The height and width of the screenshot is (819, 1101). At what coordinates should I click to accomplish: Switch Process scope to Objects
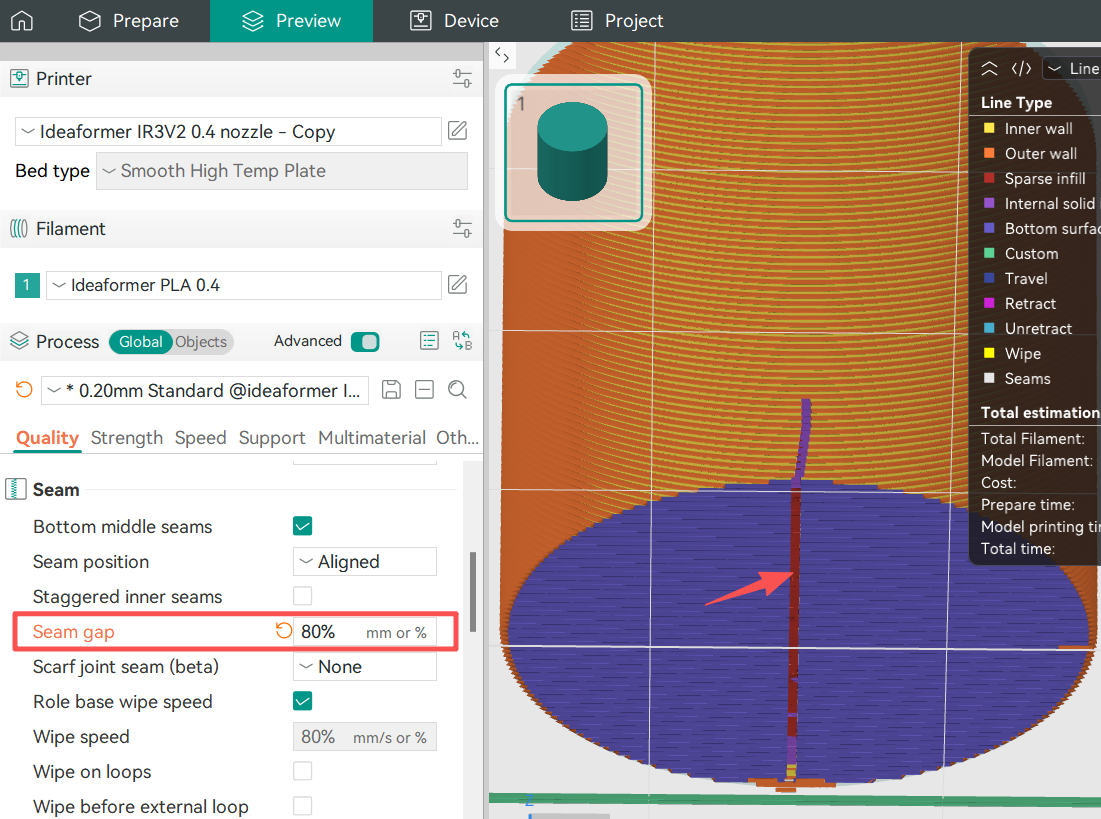click(x=202, y=342)
